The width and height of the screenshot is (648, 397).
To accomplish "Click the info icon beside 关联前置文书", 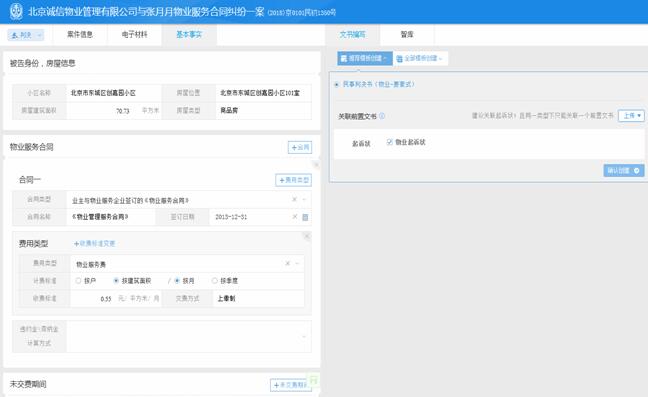I will pos(382,116).
